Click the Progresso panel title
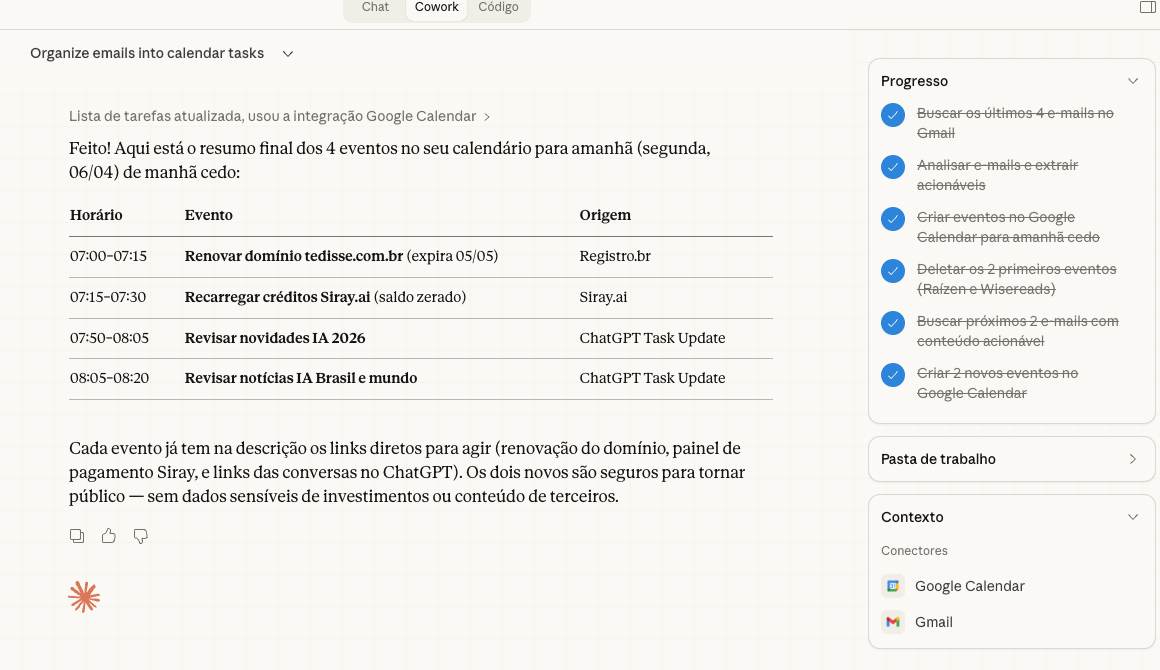 coord(914,81)
